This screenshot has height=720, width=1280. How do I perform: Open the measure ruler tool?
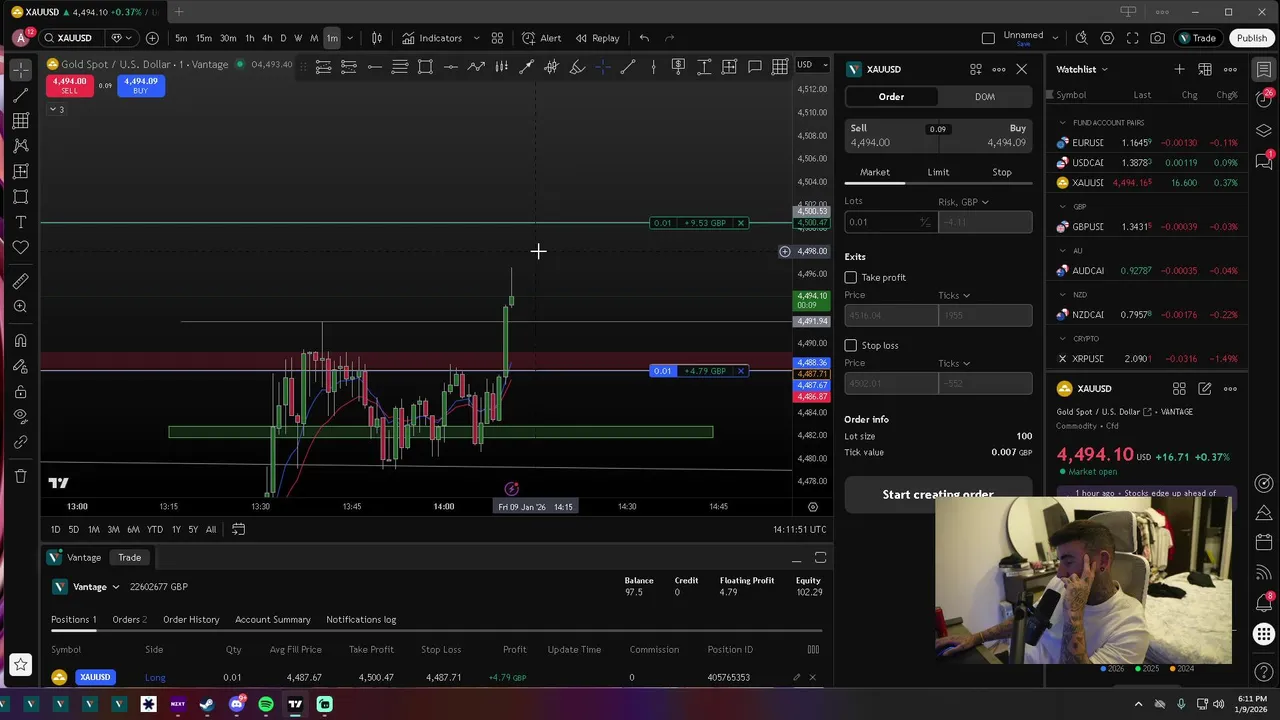pos(20,281)
